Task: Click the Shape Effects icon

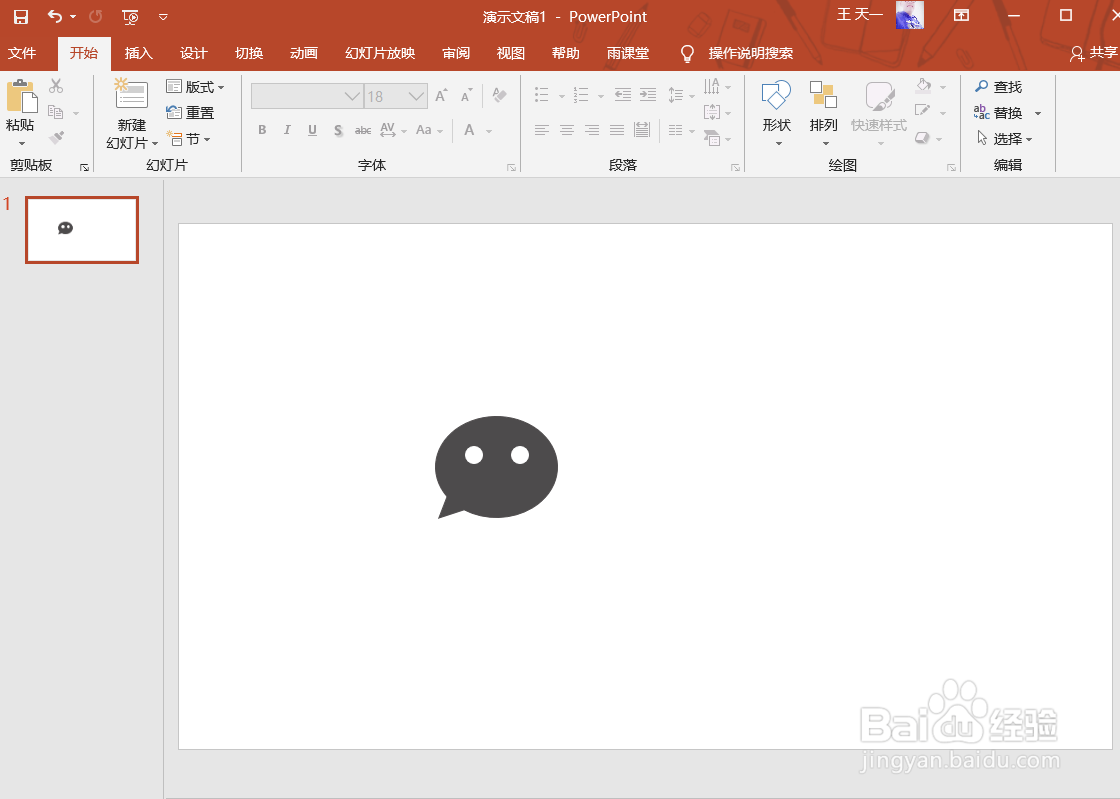Action: click(924, 138)
